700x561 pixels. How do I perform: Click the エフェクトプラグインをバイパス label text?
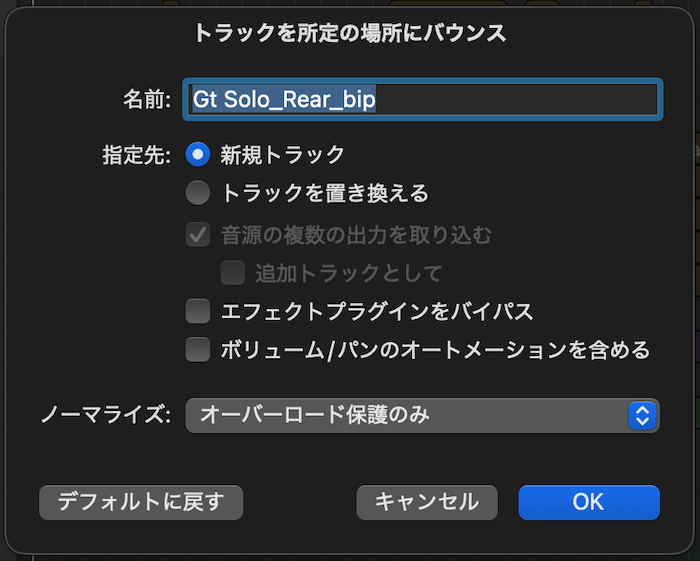tap(376, 311)
